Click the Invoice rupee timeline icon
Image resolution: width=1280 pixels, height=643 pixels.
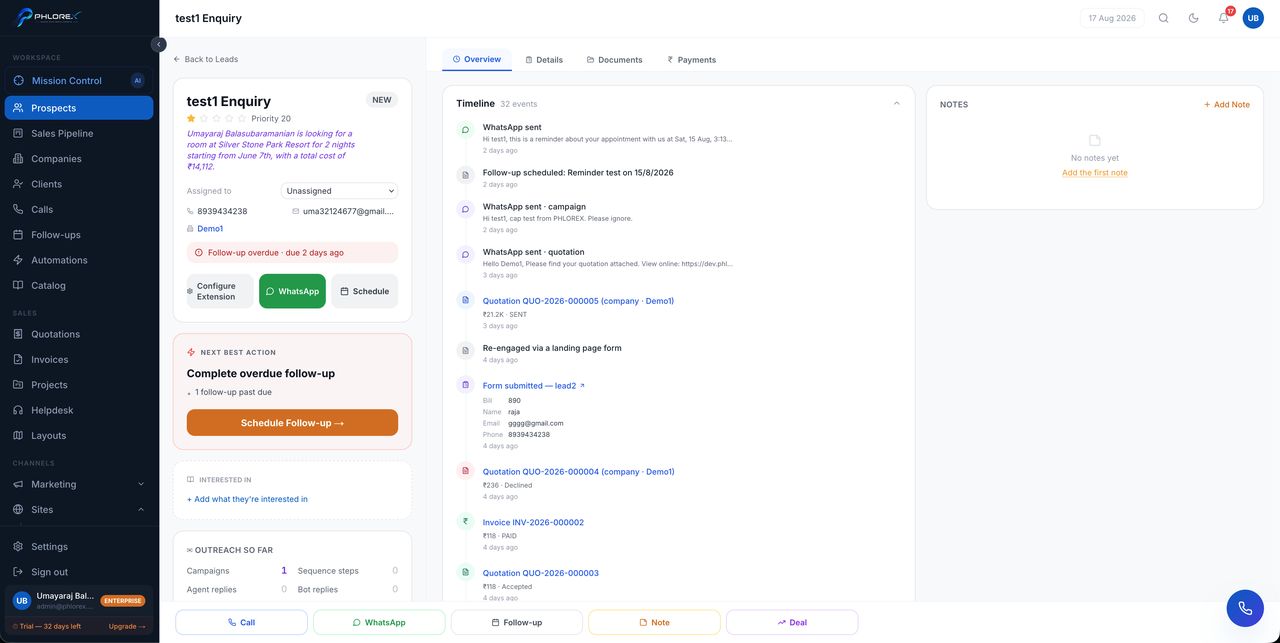coord(465,521)
